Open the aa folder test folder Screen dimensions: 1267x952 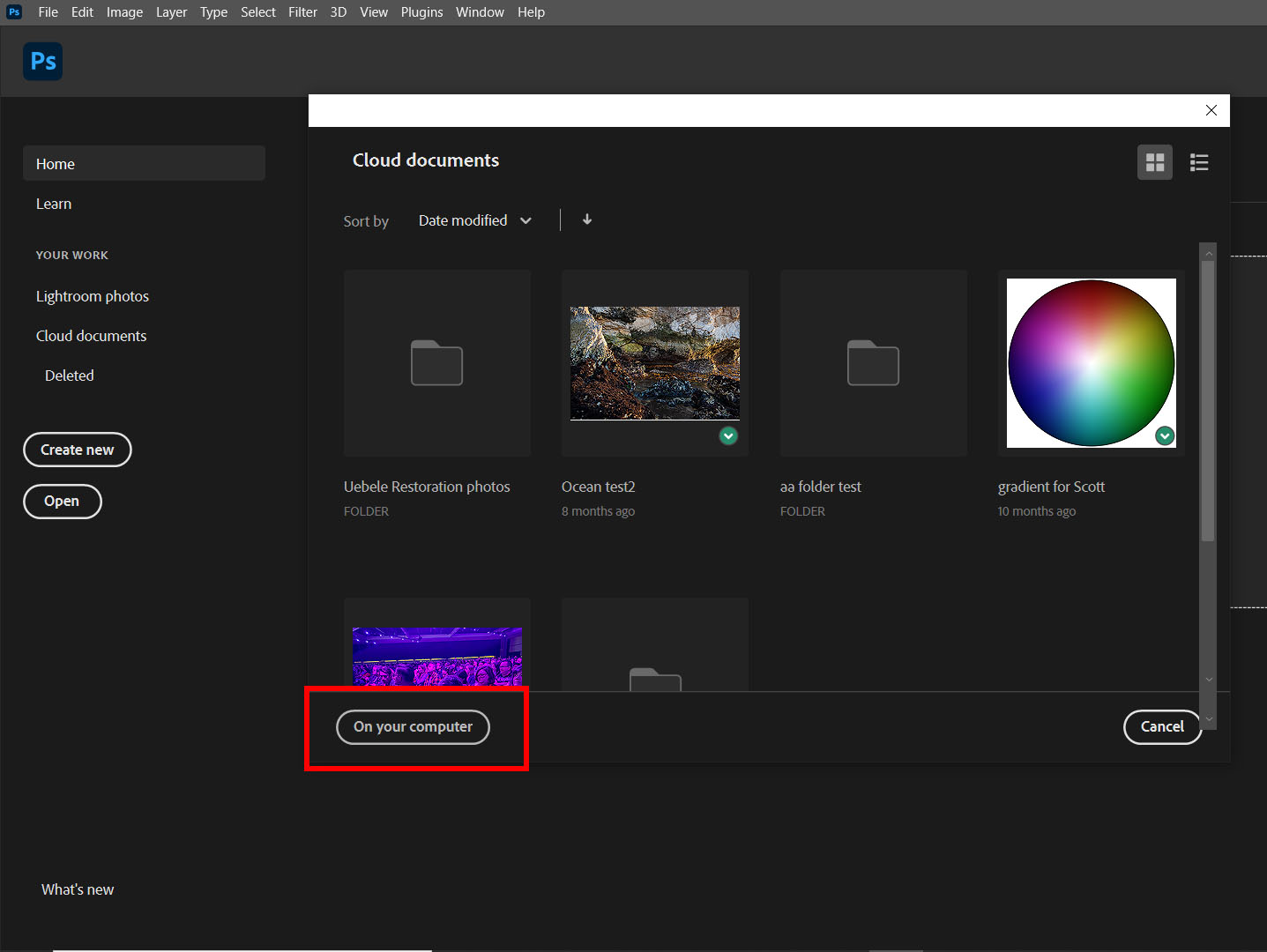873,362
